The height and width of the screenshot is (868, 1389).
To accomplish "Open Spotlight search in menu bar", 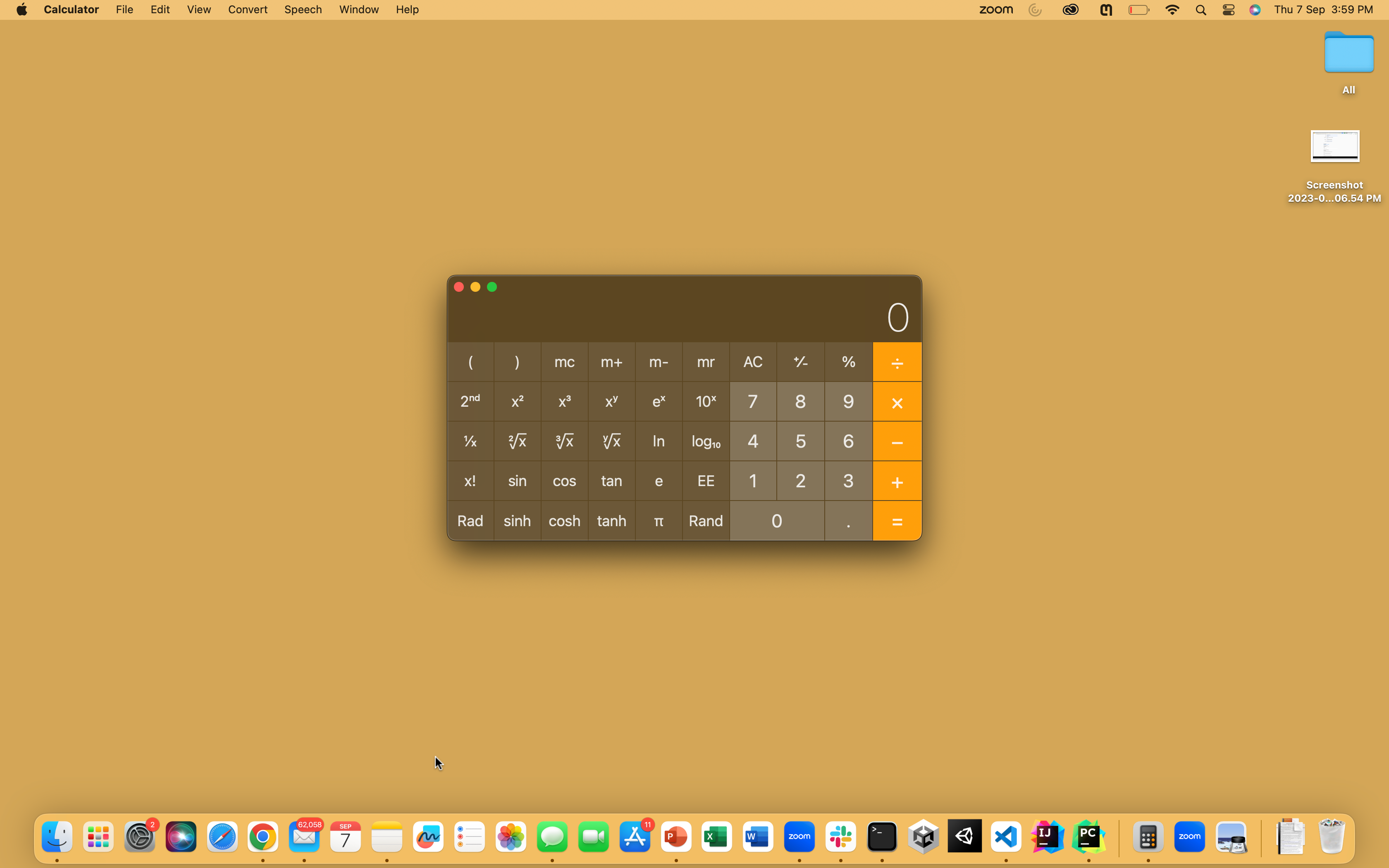I will pyautogui.click(x=1200, y=10).
